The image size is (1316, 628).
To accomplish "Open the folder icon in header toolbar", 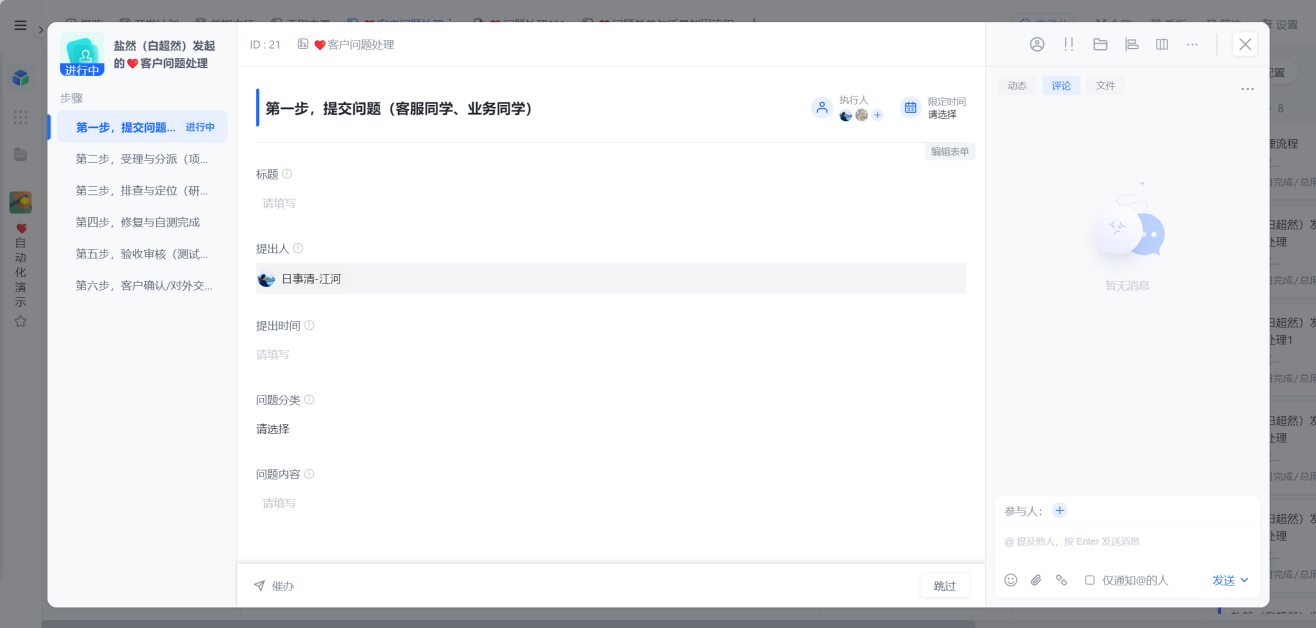I will tap(1100, 44).
